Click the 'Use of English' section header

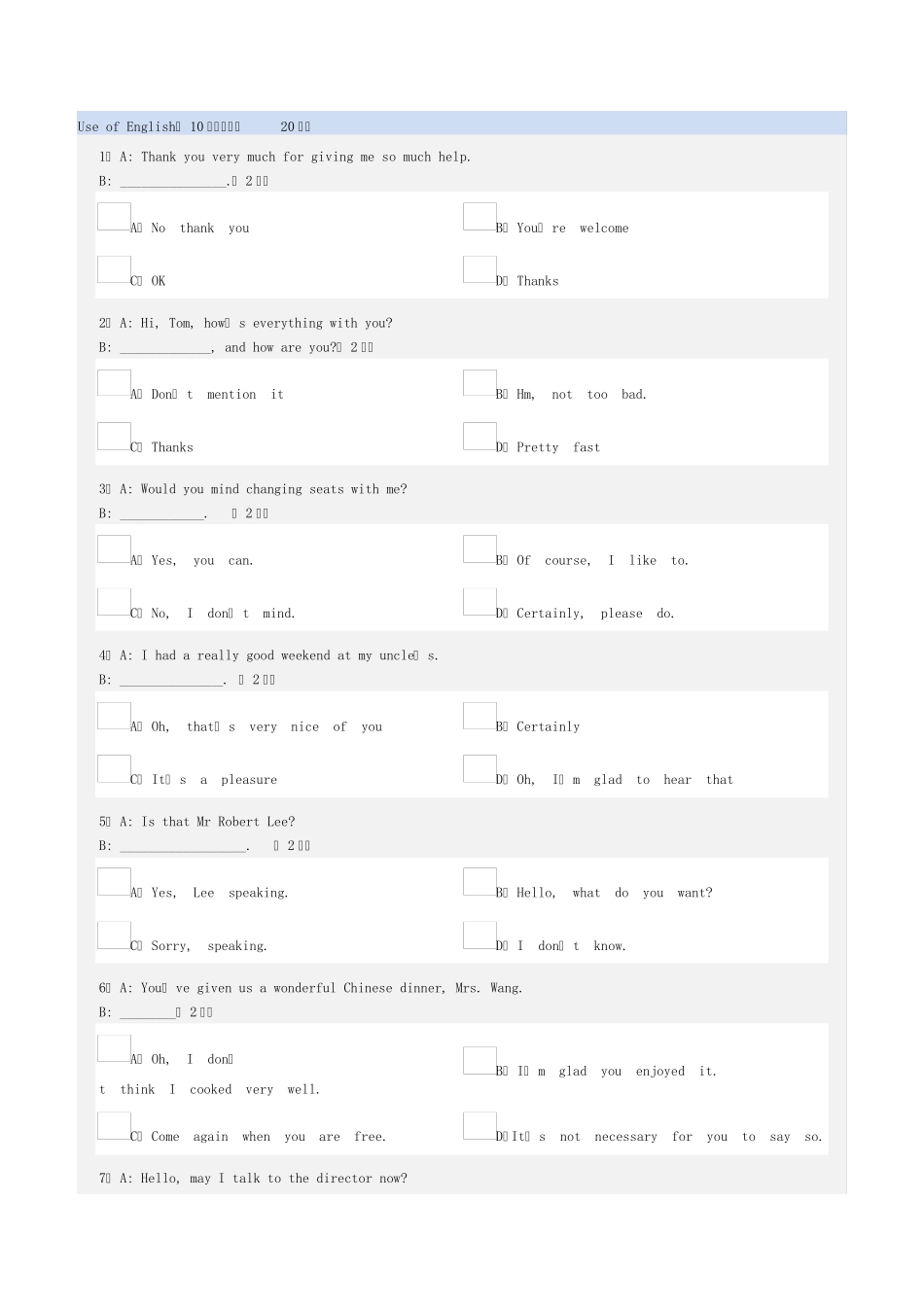tap(128, 126)
